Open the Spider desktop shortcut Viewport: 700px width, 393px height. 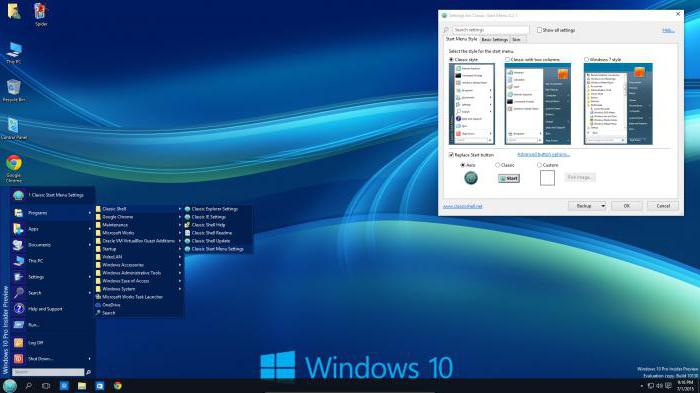coord(41,13)
